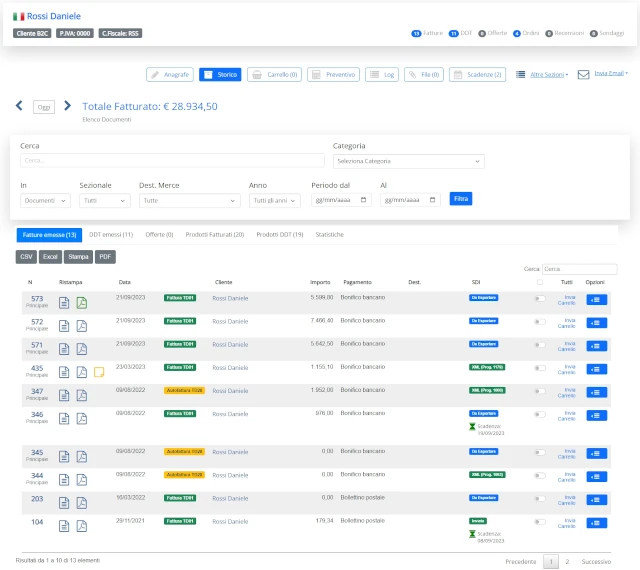The width and height of the screenshot is (640, 570).
Task: Open the Seleziona Categoria dropdown
Action: pyautogui.click(x=409, y=161)
